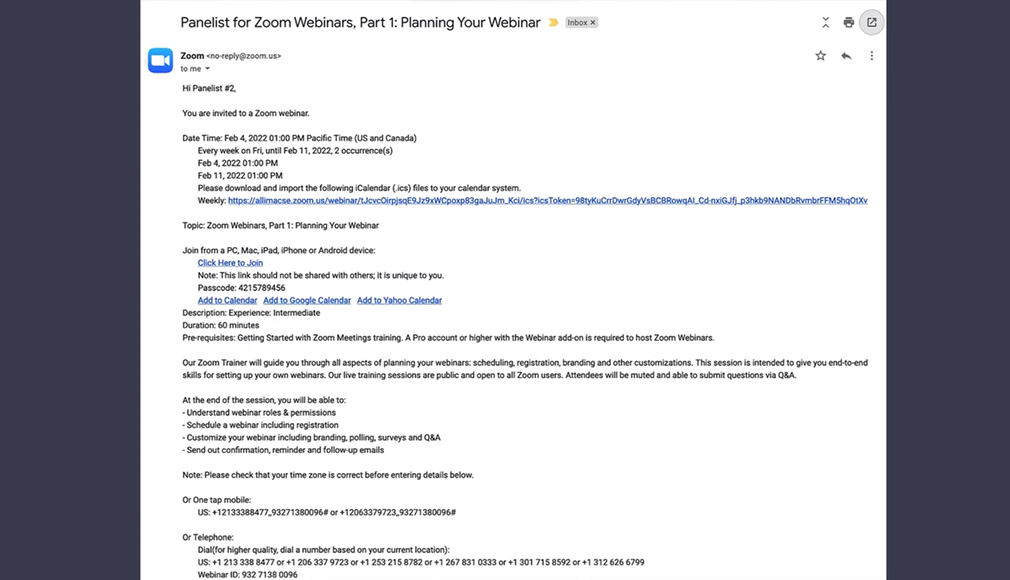Reply to the Zoom email
Image resolution: width=1010 pixels, height=580 pixels.
[845, 56]
